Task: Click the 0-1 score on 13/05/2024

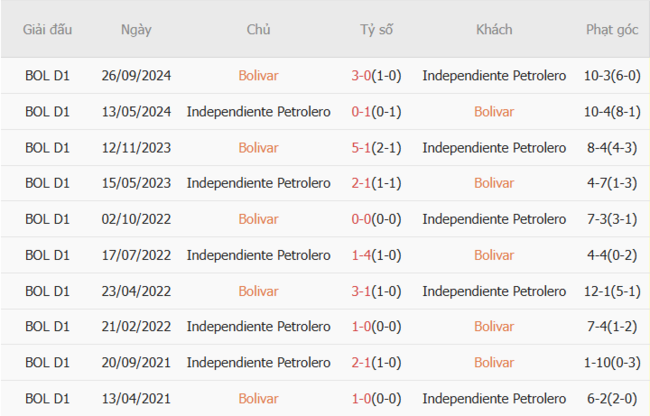Action: (x=363, y=111)
